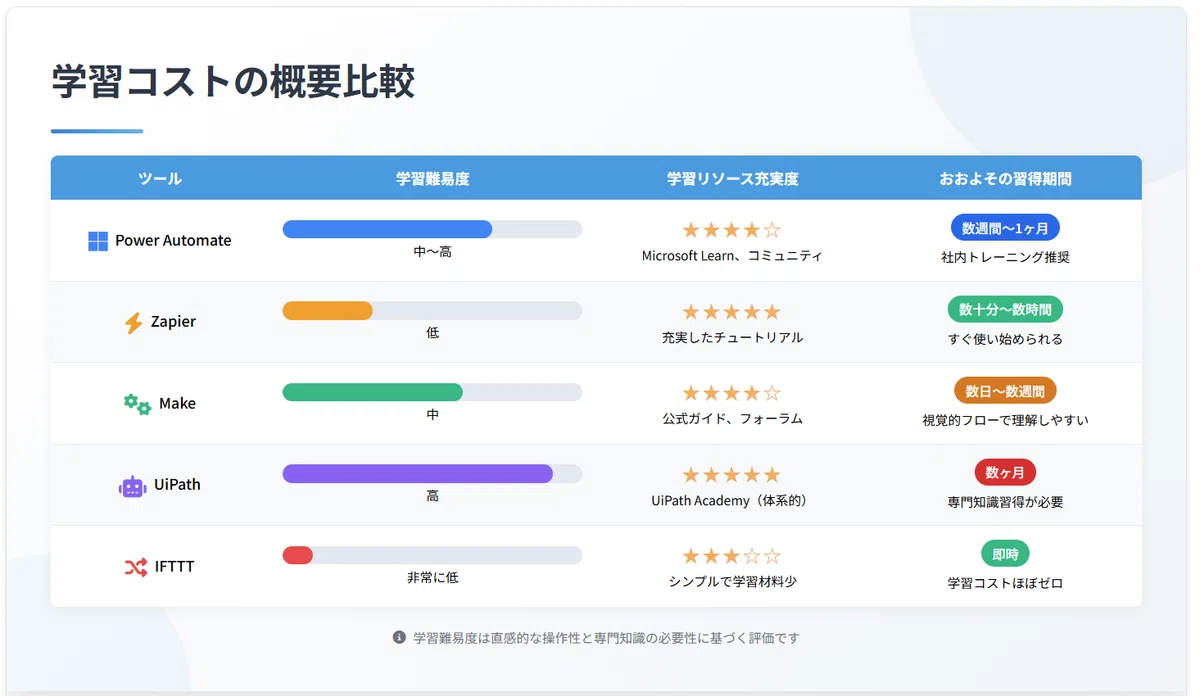Click the blue Power Automate difficulty bar
Image resolution: width=1200 pixels, height=696 pixels.
(x=387, y=229)
